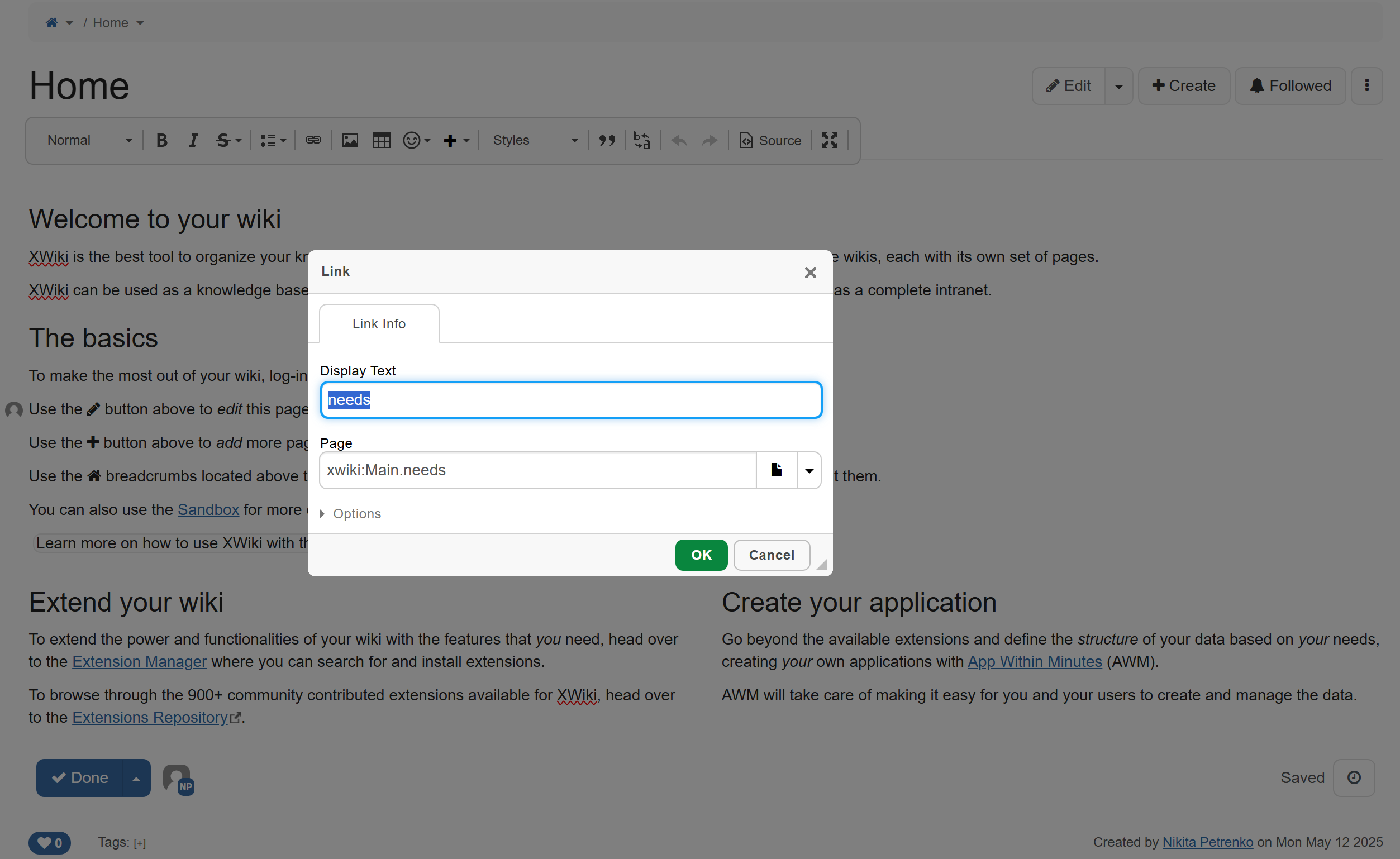Open the bulleted list dropdown
1400x859 pixels.
pyautogui.click(x=273, y=140)
